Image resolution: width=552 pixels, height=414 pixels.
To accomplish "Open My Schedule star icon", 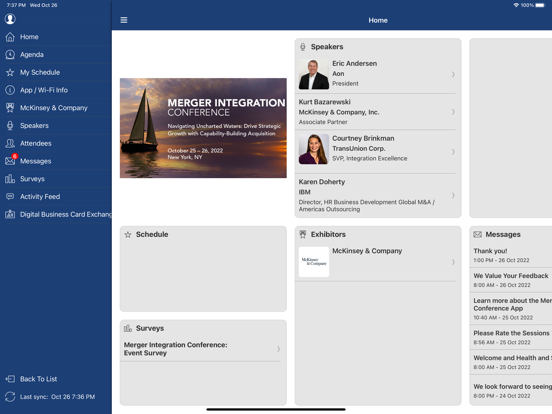I will [x=10, y=73].
